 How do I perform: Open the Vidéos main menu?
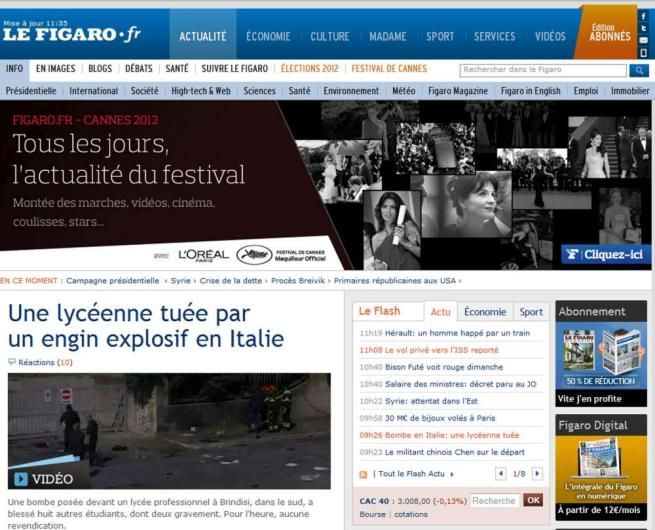point(550,36)
